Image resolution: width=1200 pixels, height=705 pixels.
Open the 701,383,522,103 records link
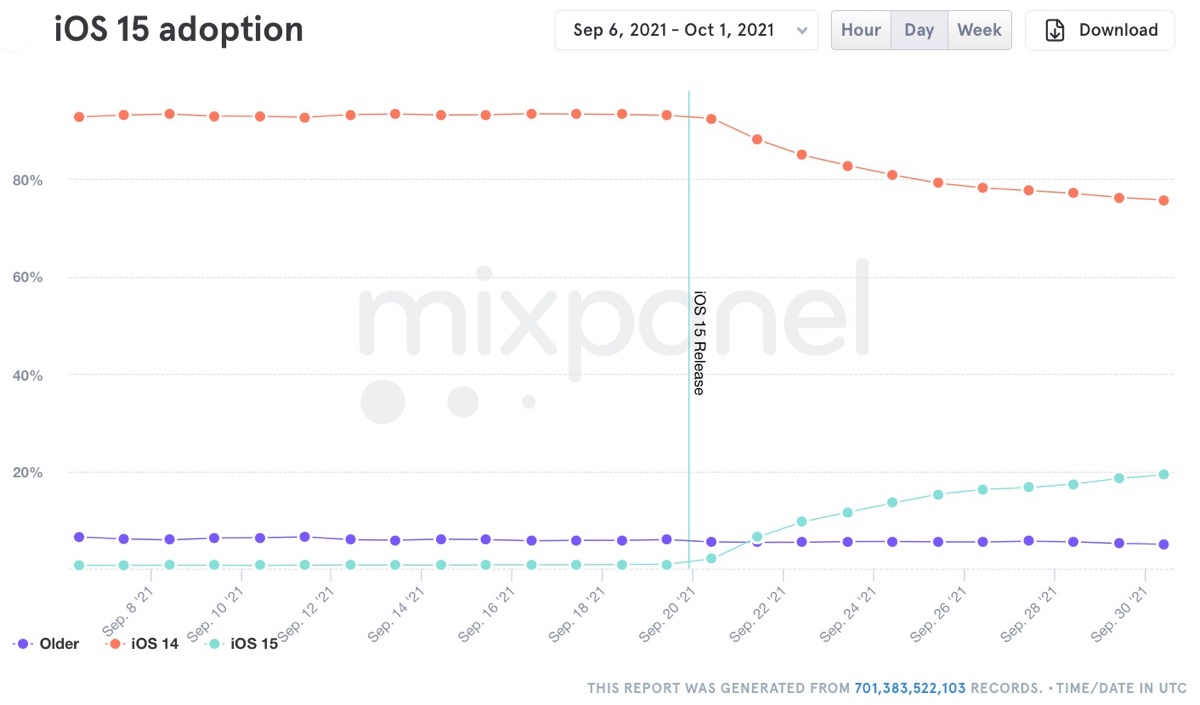[910, 688]
